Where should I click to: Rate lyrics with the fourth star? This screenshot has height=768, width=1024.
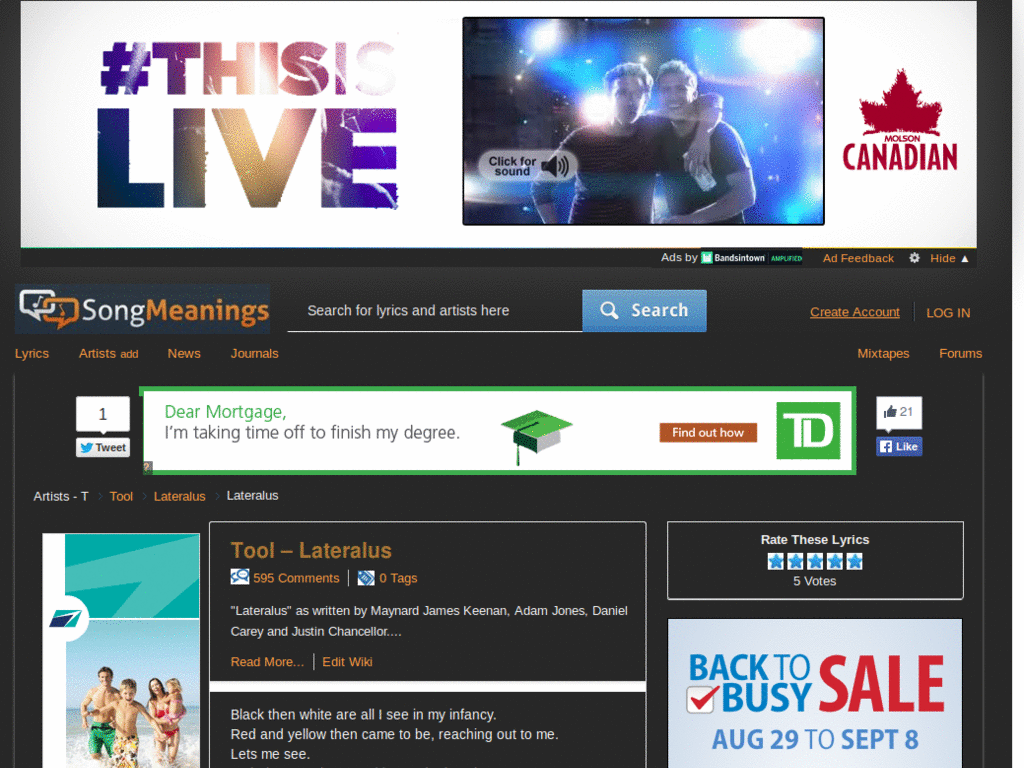coord(834,561)
